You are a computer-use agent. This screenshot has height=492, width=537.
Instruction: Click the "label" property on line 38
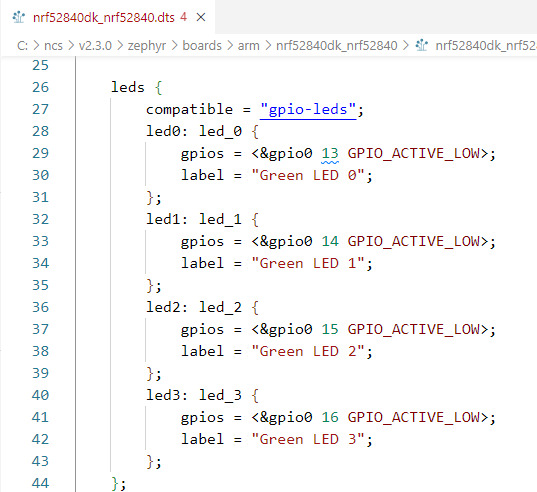click(x=202, y=351)
